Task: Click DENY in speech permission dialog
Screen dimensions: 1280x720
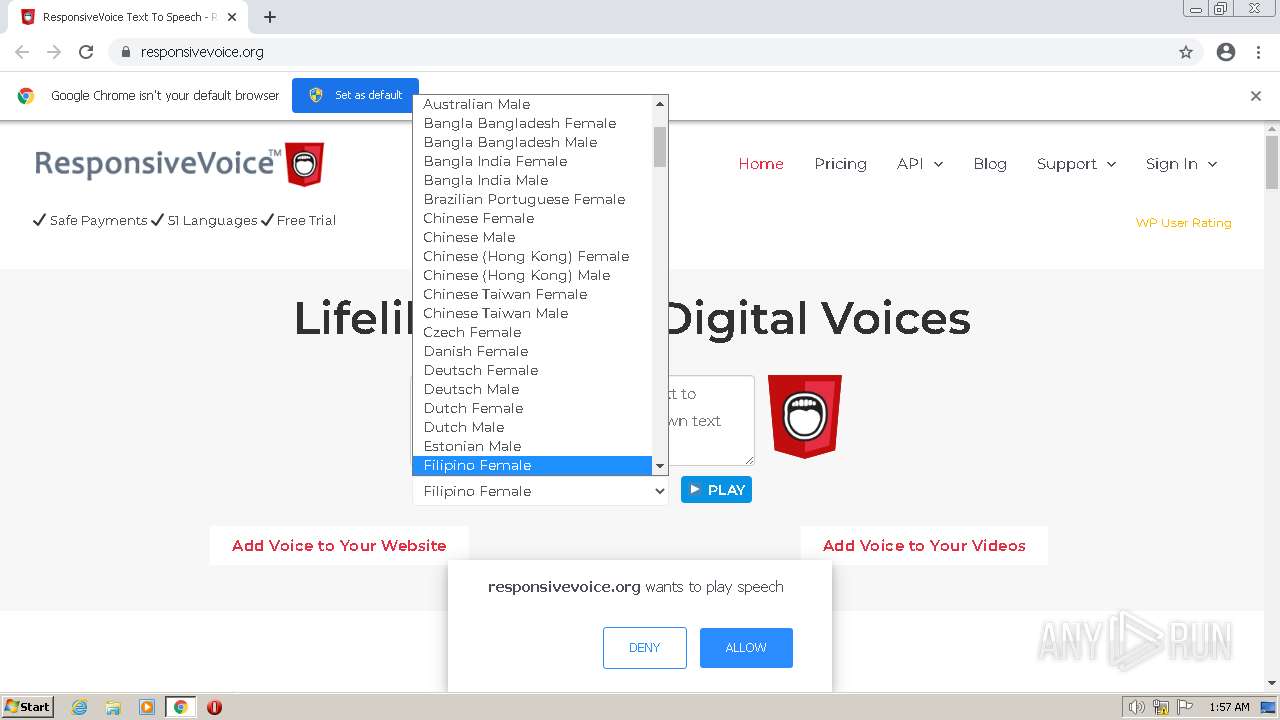Action: click(645, 648)
